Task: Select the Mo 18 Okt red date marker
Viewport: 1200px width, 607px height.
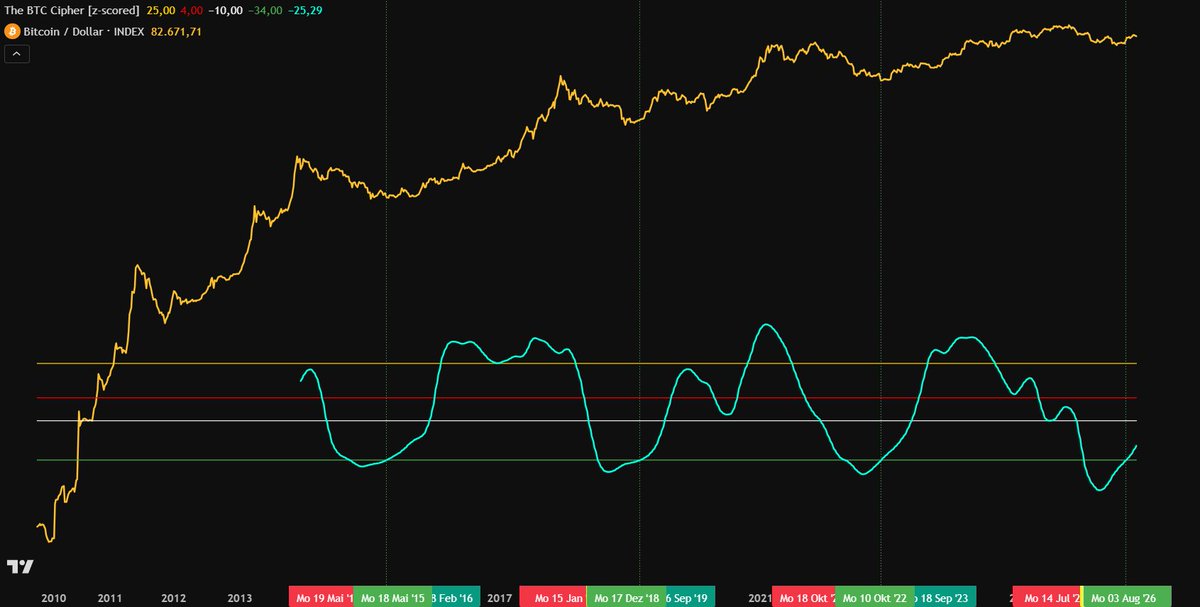Action: tap(803, 597)
